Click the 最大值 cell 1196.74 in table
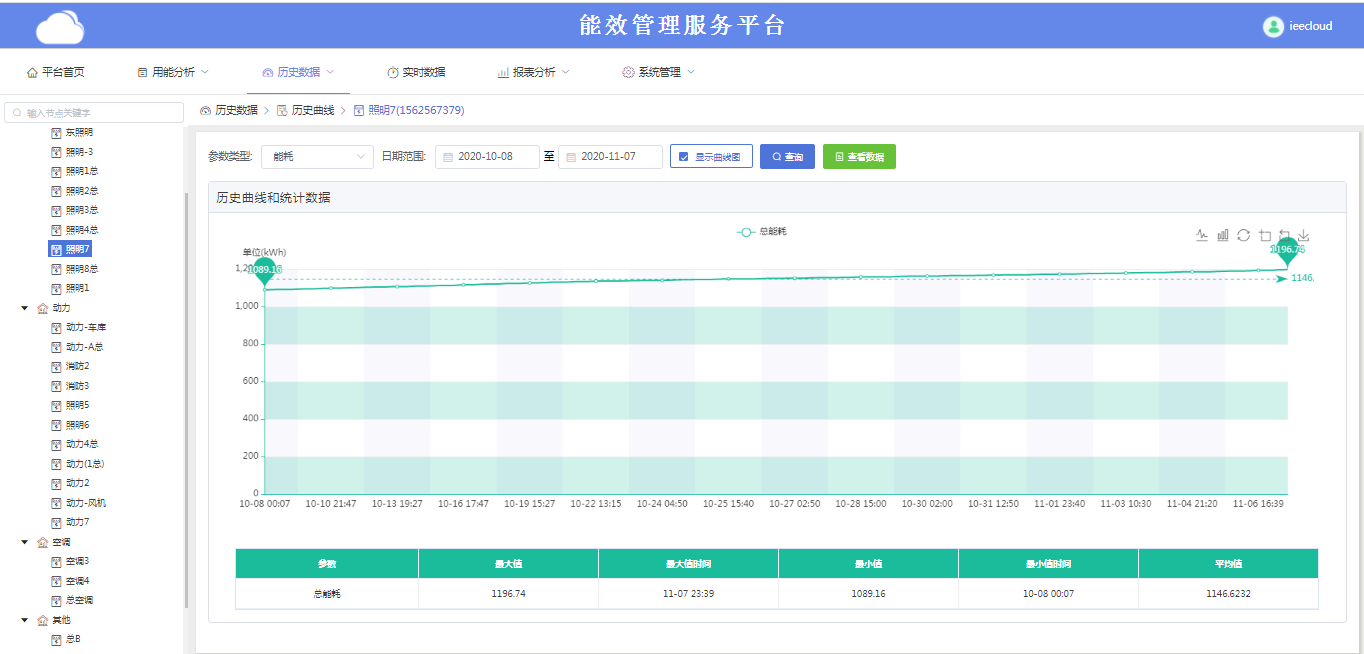This screenshot has height=654, width=1364. click(508, 593)
